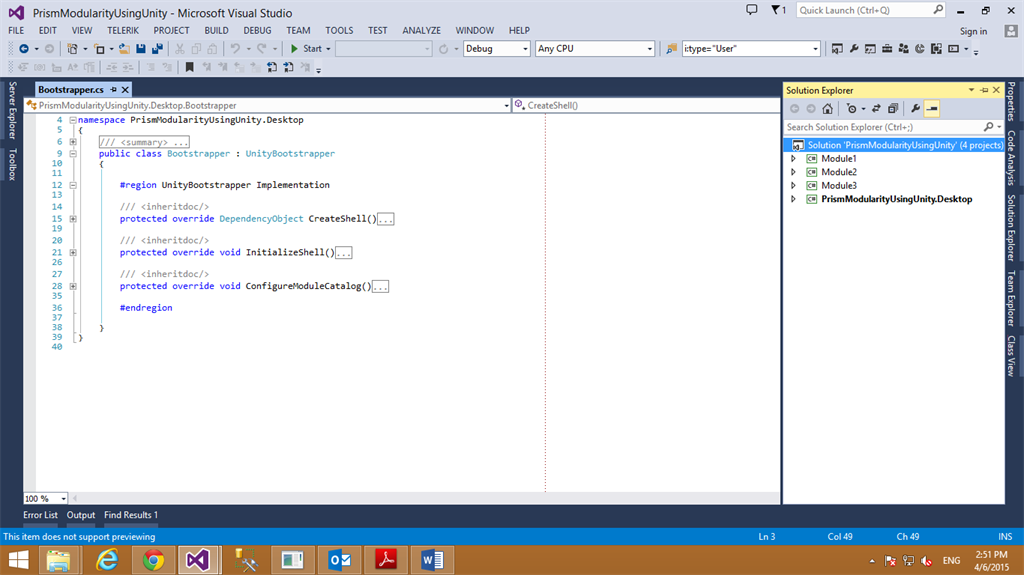Viewport: 1024px width, 575px height.
Task: Click the wrench Properties Window toolbar icon
Action: (x=854, y=49)
